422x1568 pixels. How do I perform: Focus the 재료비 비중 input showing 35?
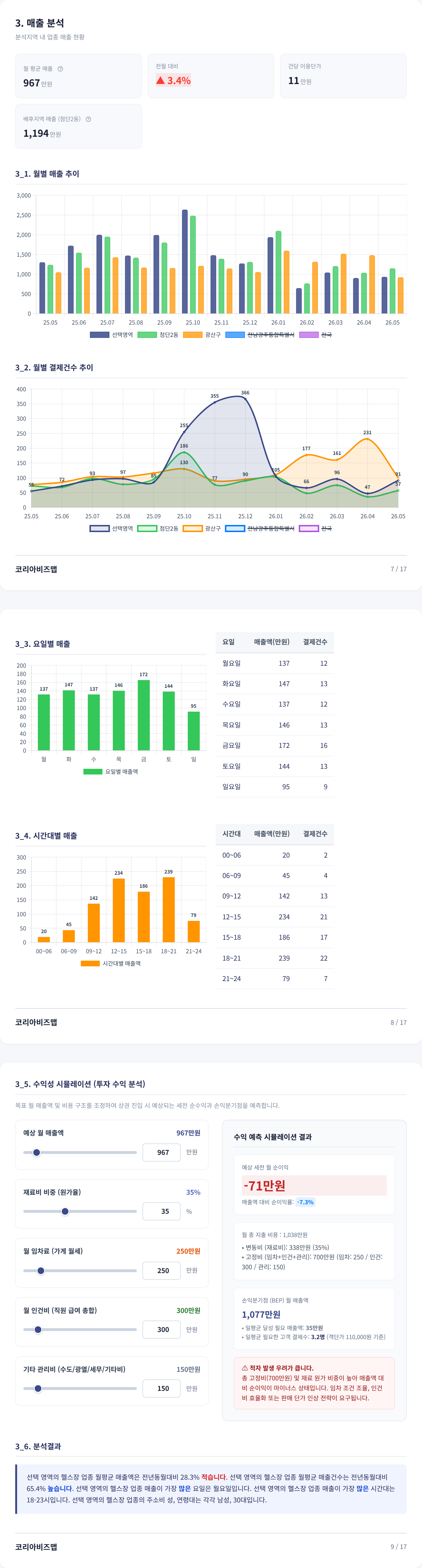tap(161, 1211)
